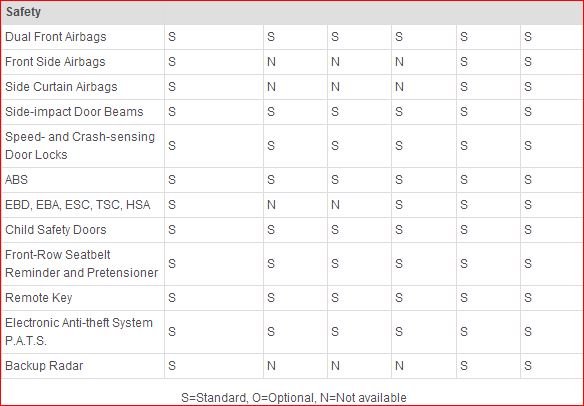Click the Safety section header
Image resolution: width=584 pixels, height=406 pixels.
point(23,12)
